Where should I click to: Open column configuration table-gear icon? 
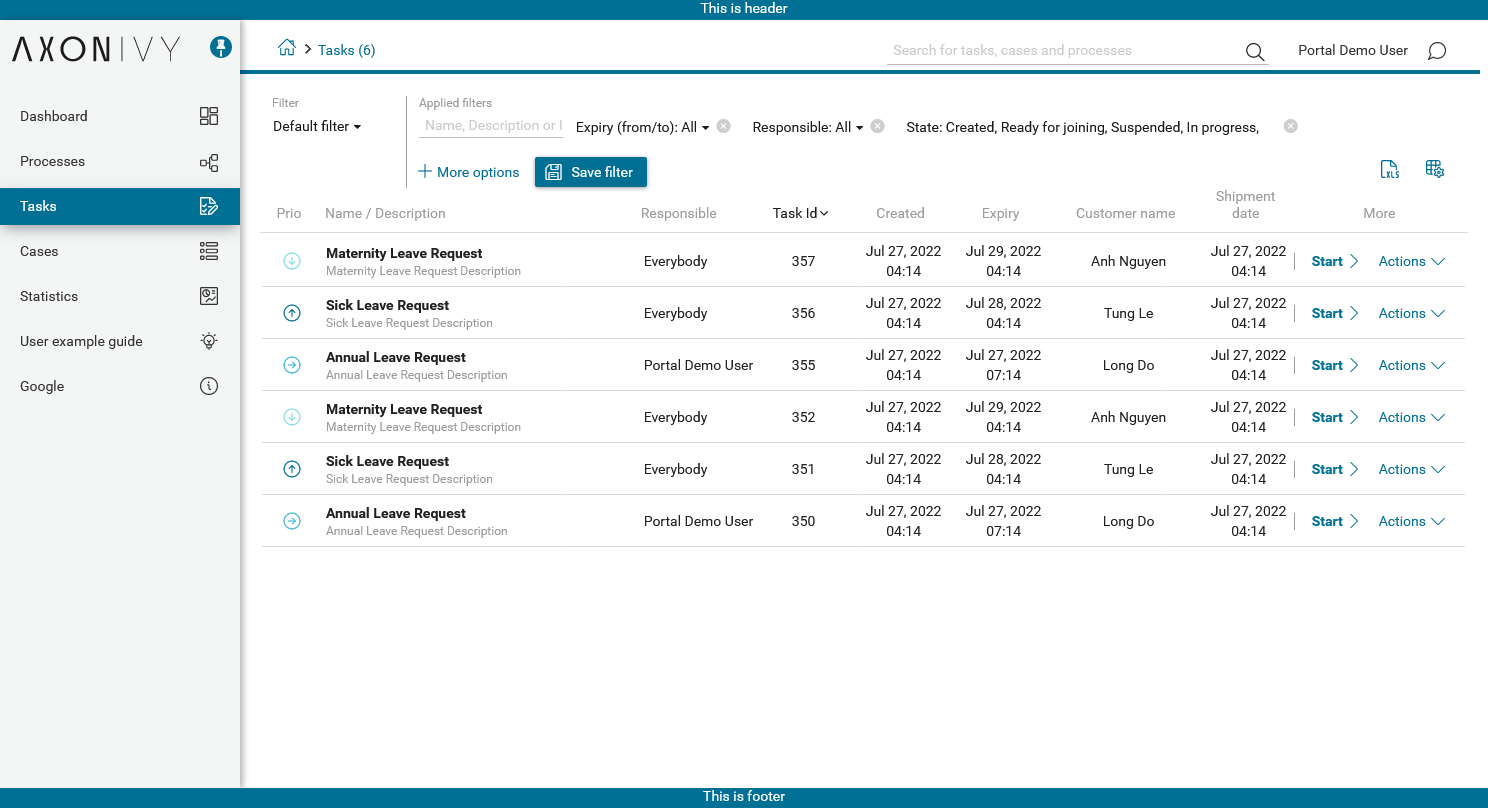[1435, 169]
